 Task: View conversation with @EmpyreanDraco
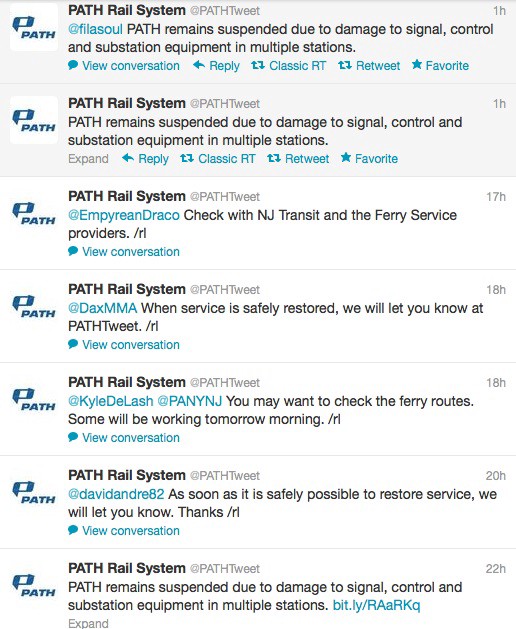click(x=124, y=252)
